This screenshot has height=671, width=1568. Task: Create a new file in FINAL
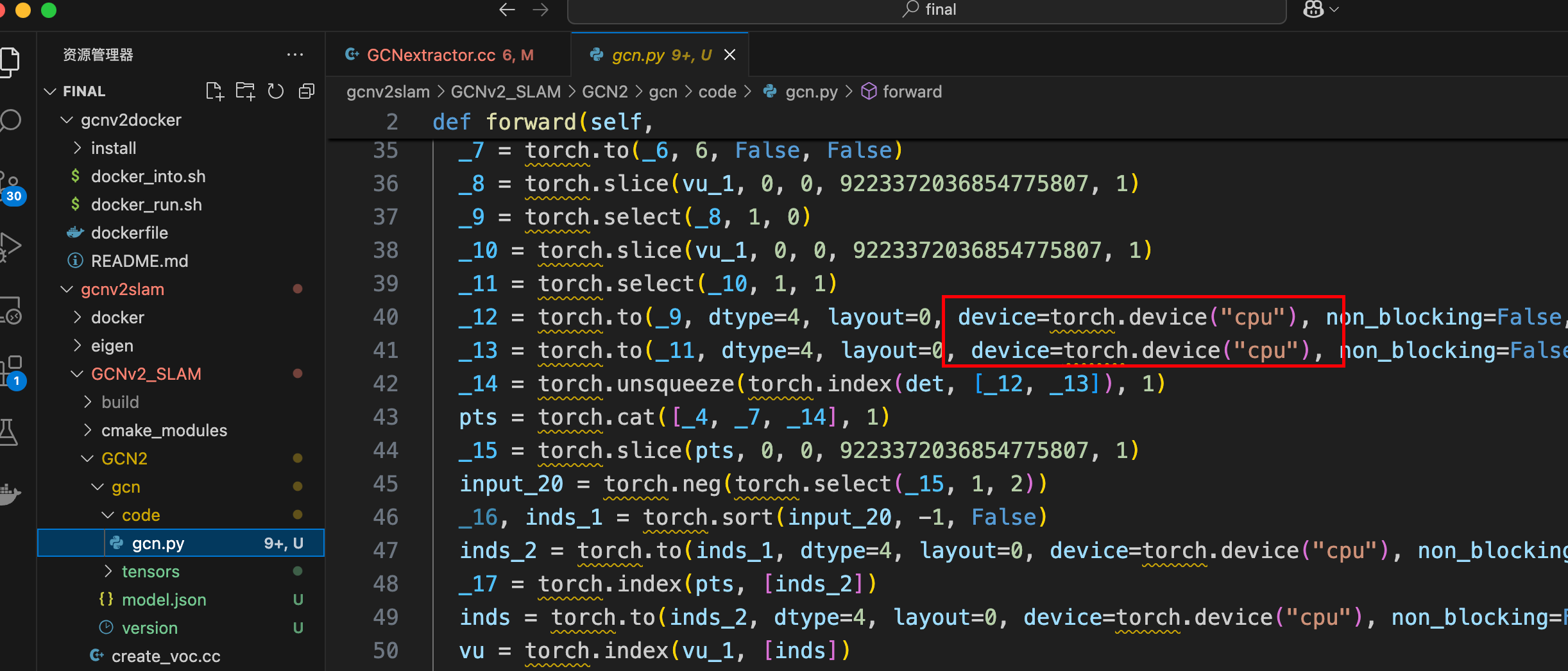point(215,92)
